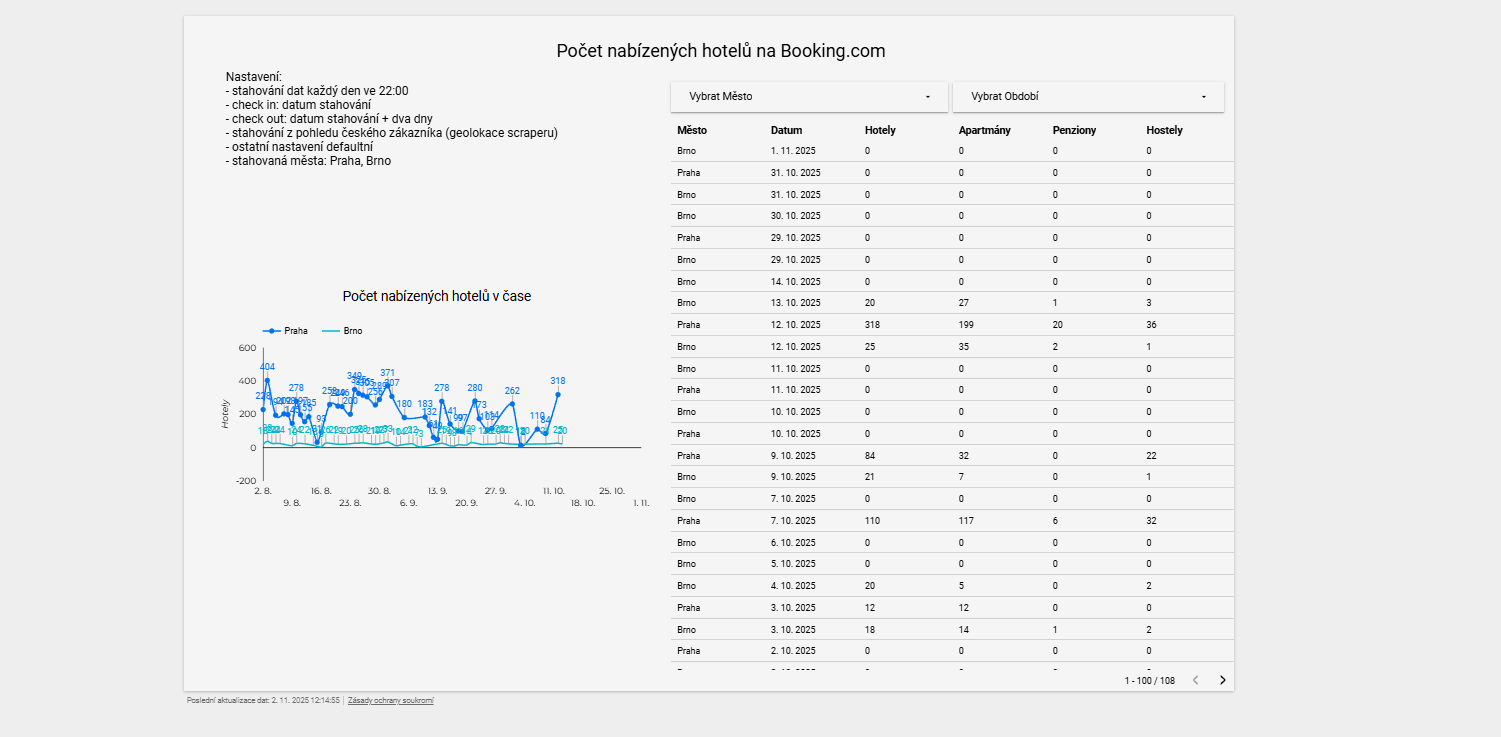Click the chart data point labeled 404
This screenshot has height=737, width=1501.
(x=267, y=380)
